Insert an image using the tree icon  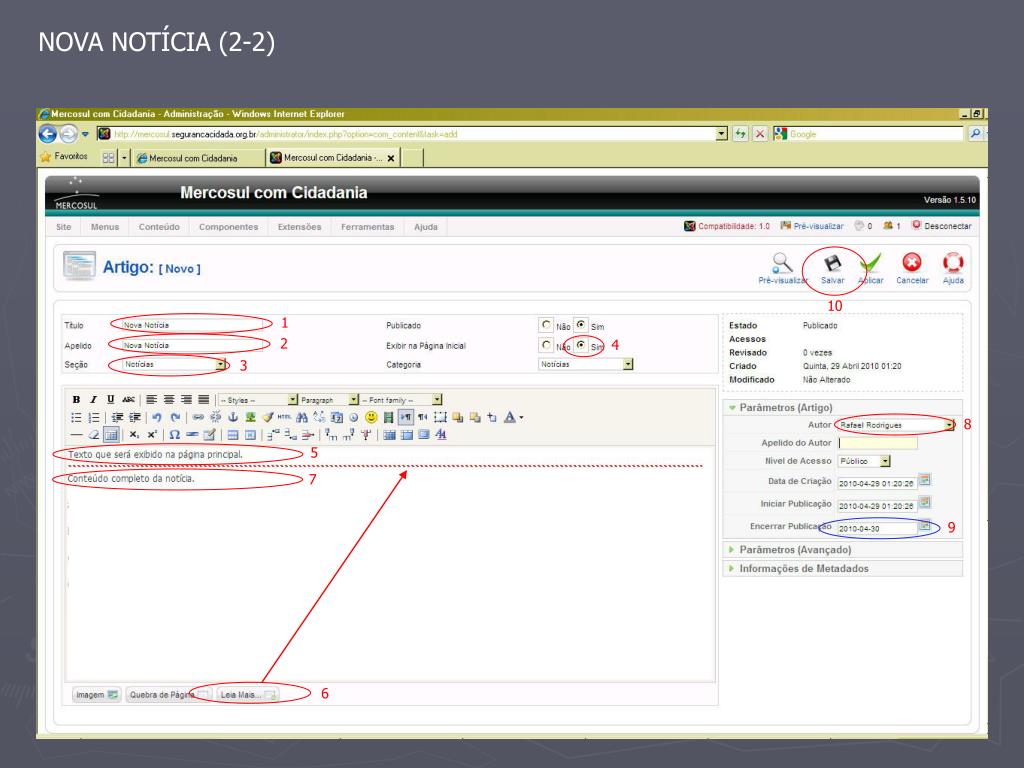pyautogui.click(x=250, y=417)
